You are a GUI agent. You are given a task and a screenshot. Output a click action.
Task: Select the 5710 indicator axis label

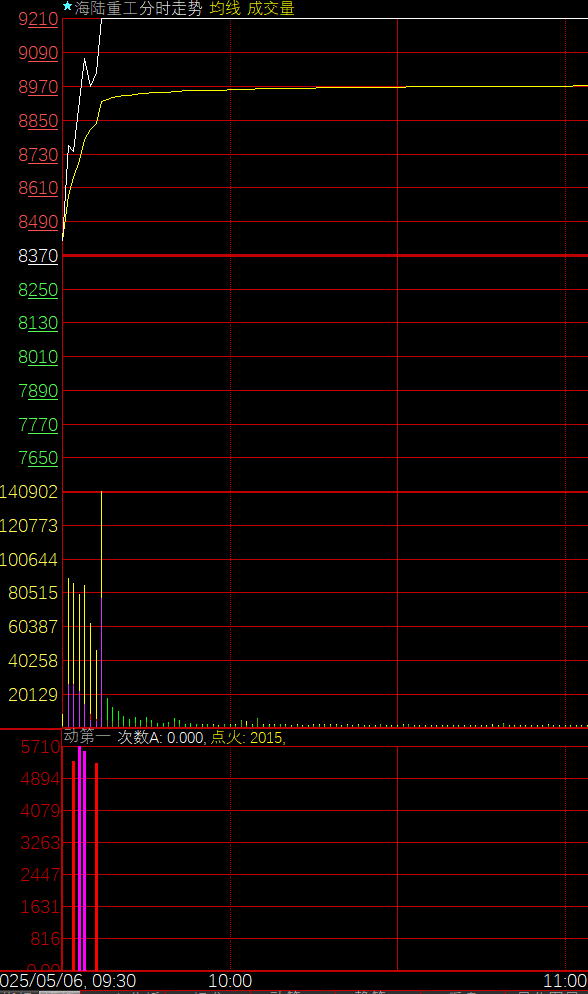pos(40,747)
